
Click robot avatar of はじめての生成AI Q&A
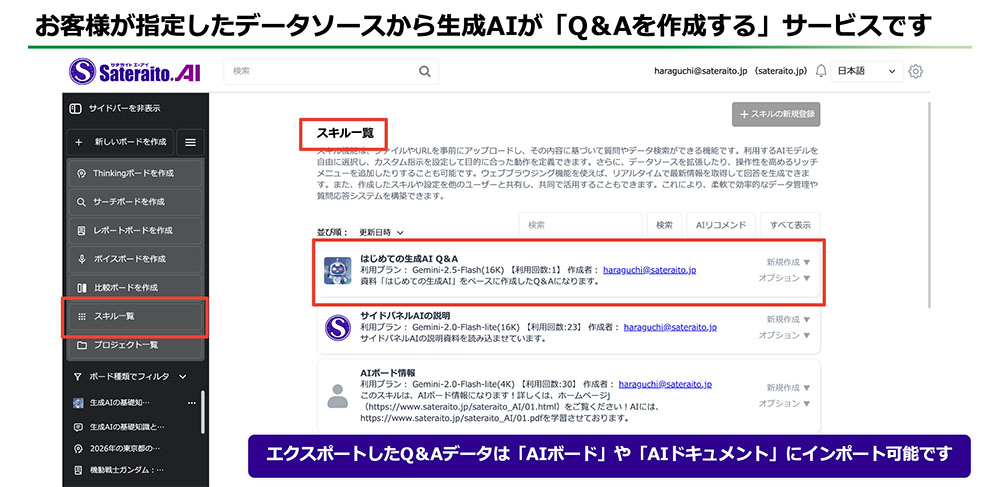coord(337,270)
